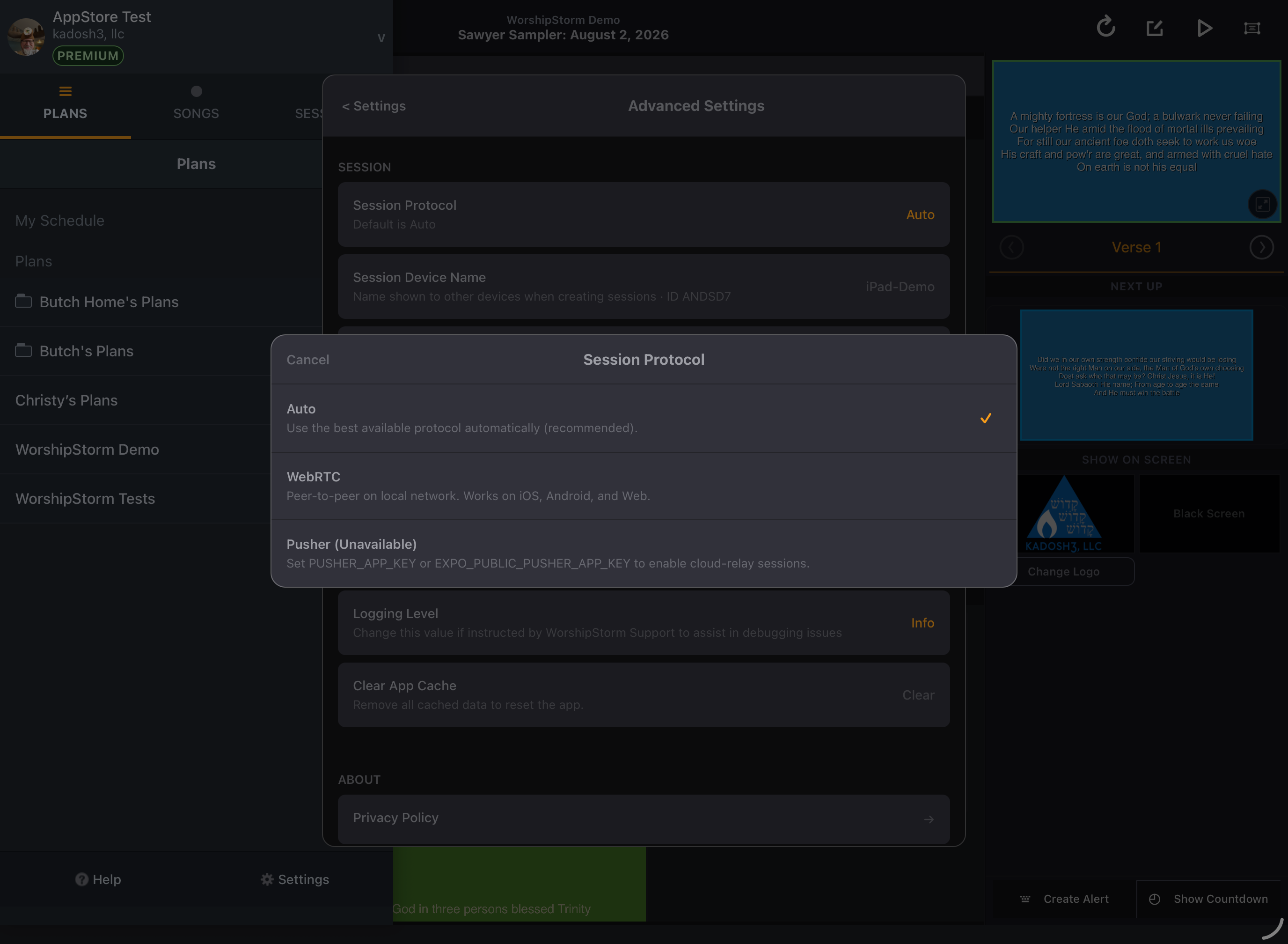Click Create Alert
This screenshot has height=944, width=1288.
tap(1064, 899)
